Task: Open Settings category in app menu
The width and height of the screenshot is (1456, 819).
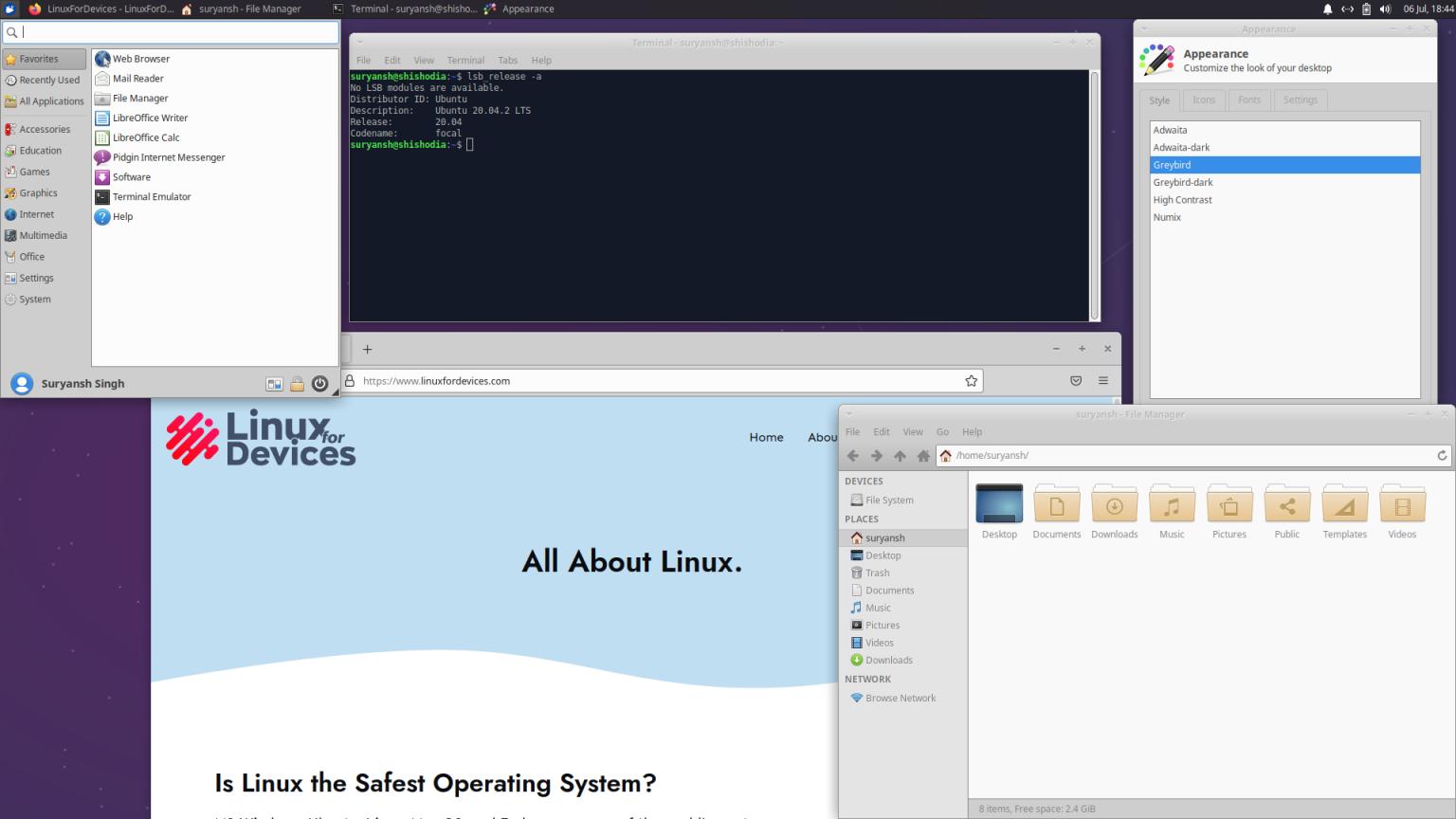Action: coord(45,278)
